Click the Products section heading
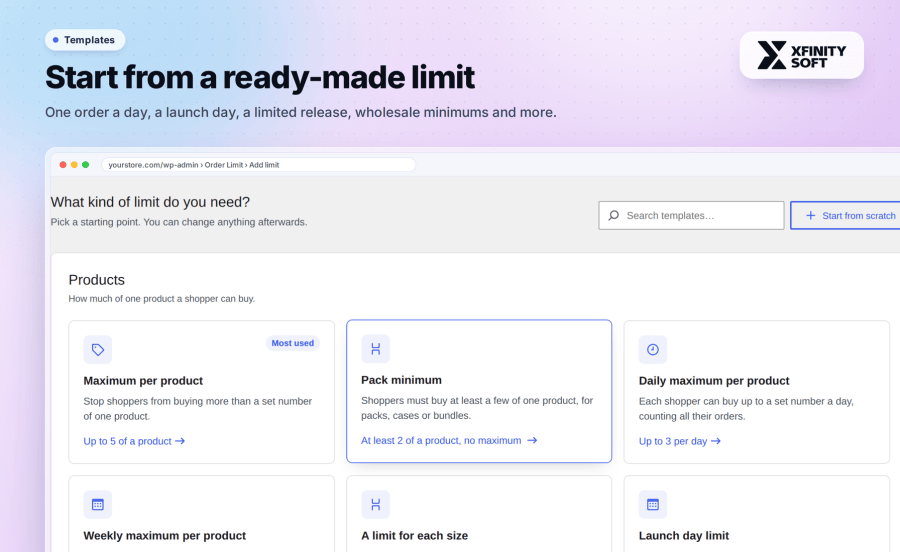The height and width of the screenshot is (552, 900). (x=96, y=279)
